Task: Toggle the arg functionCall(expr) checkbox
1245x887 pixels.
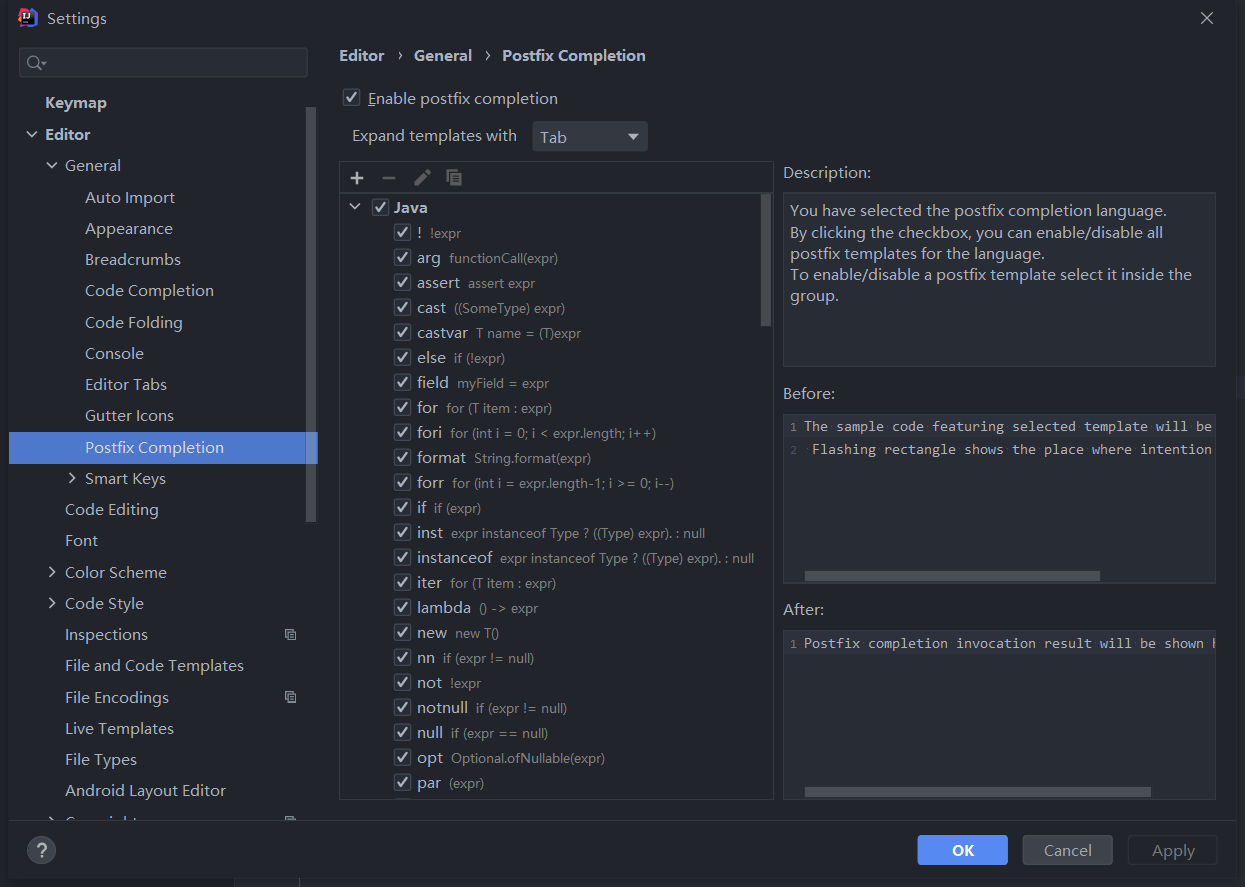Action: [402, 258]
